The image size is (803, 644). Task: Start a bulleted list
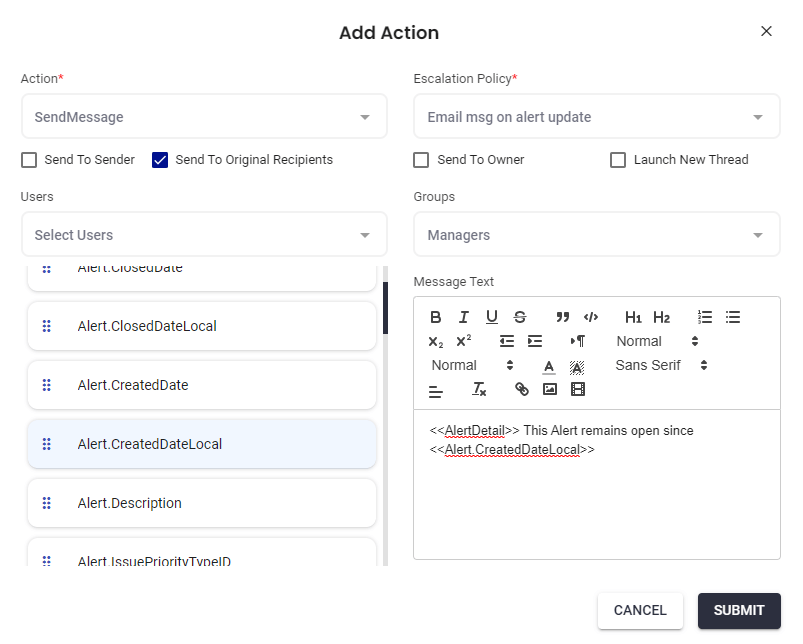click(733, 317)
